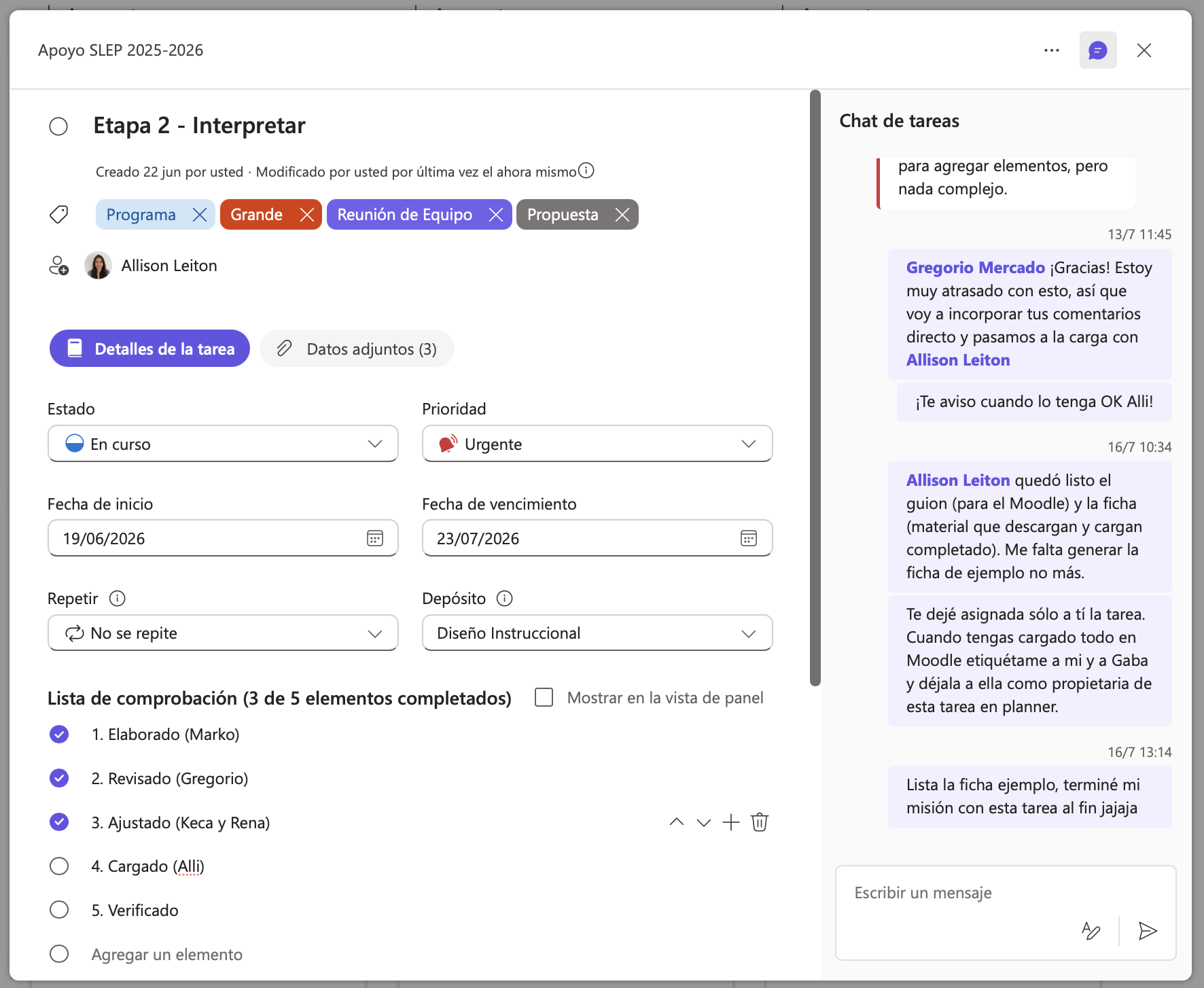1204x988 pixels.
Task: Click Allison Leiton's avatar
Action: point(98,266)
